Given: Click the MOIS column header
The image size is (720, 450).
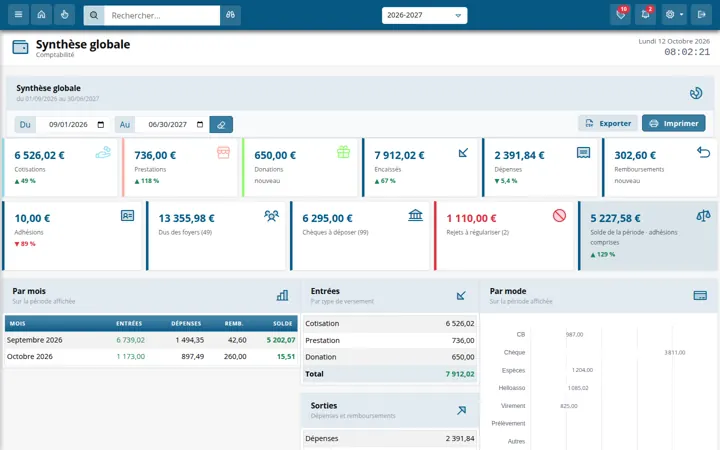Looking at the screenshot, I should (x=17, y=323).
